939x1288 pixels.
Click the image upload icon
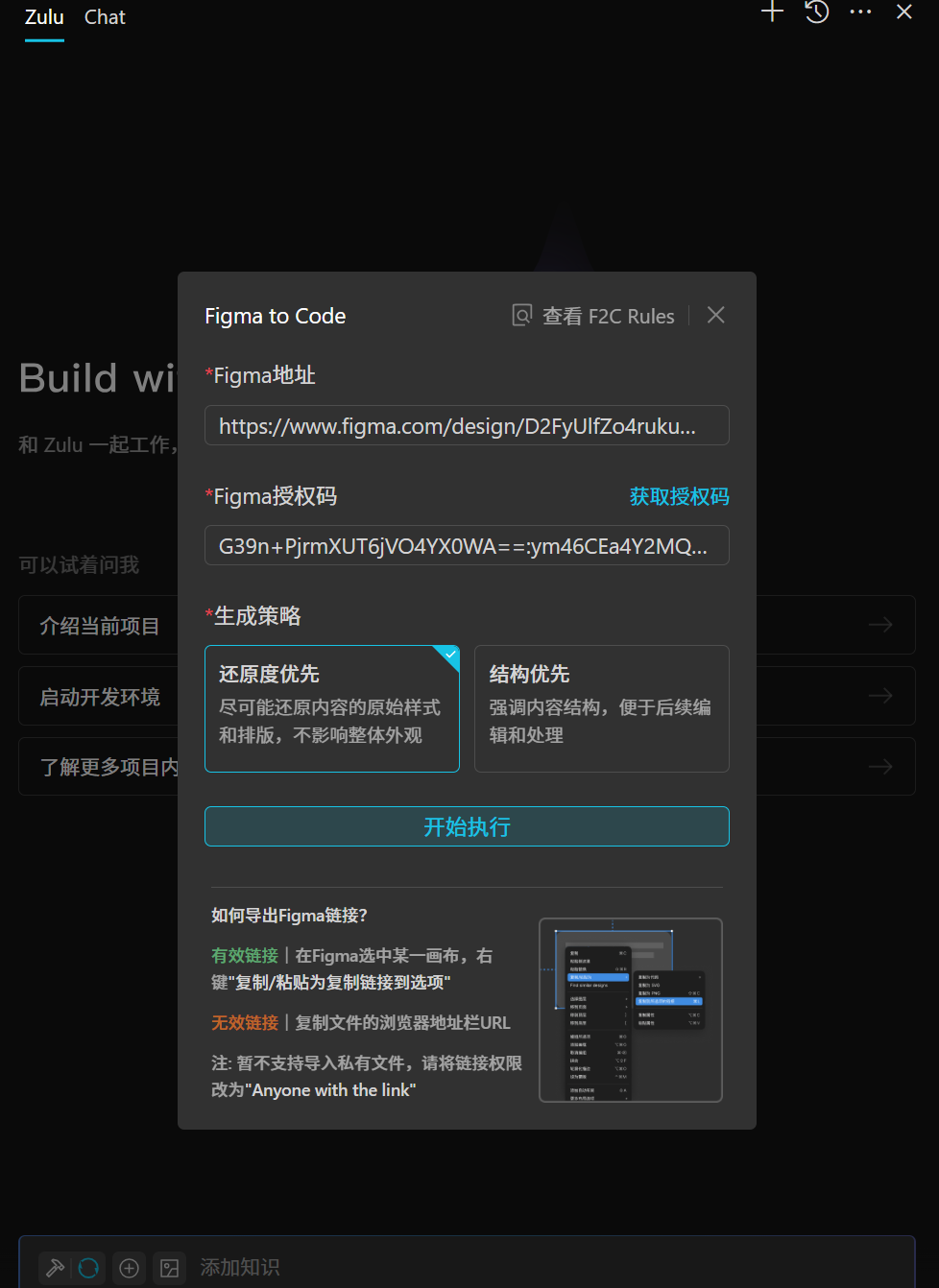click(x=170, y=1268)
